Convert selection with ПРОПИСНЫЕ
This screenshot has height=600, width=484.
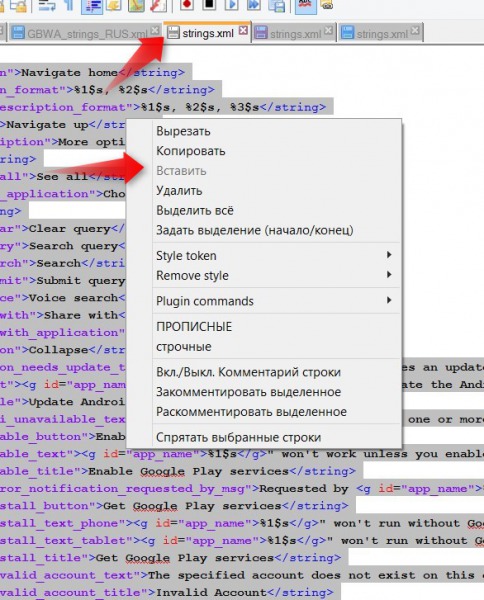pos(264,327)
